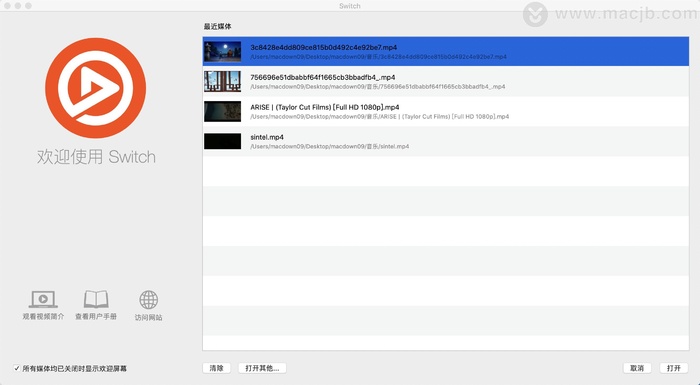Image resolution: width=700 pixels, height=385 pixels.
Task: Click 访问网站 label
Action: pos(149,317)
